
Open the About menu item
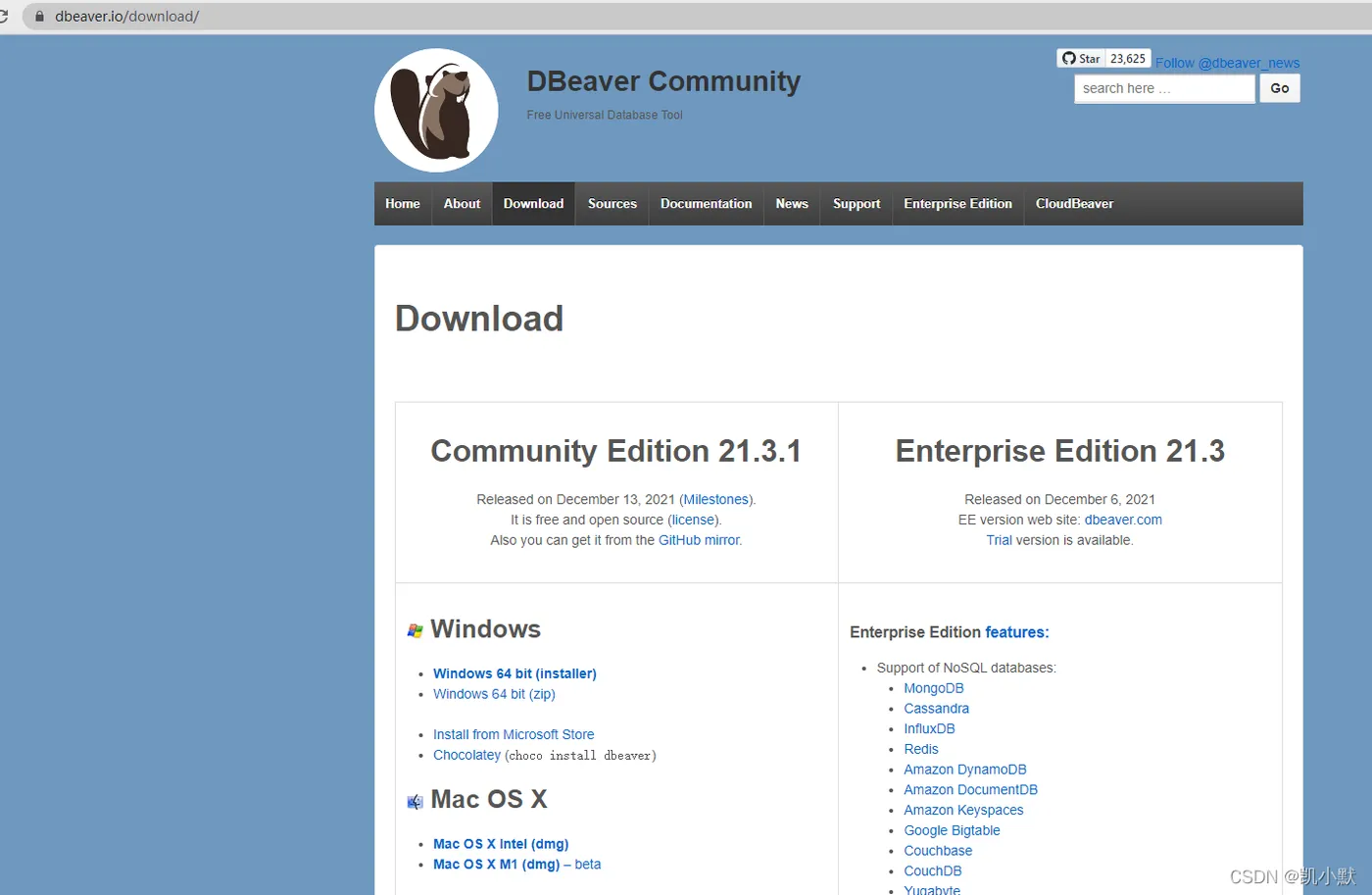pyautogui.click(x=462, y=204)
